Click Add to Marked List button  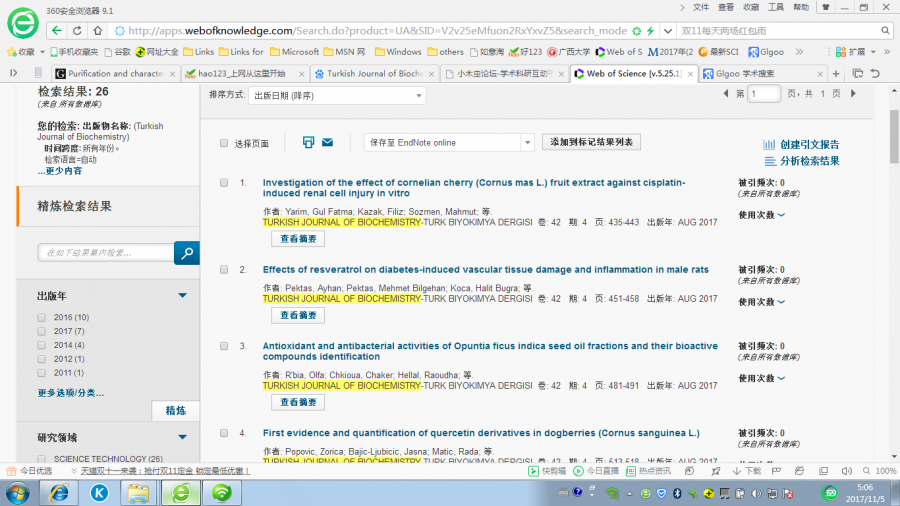point(591,142)
